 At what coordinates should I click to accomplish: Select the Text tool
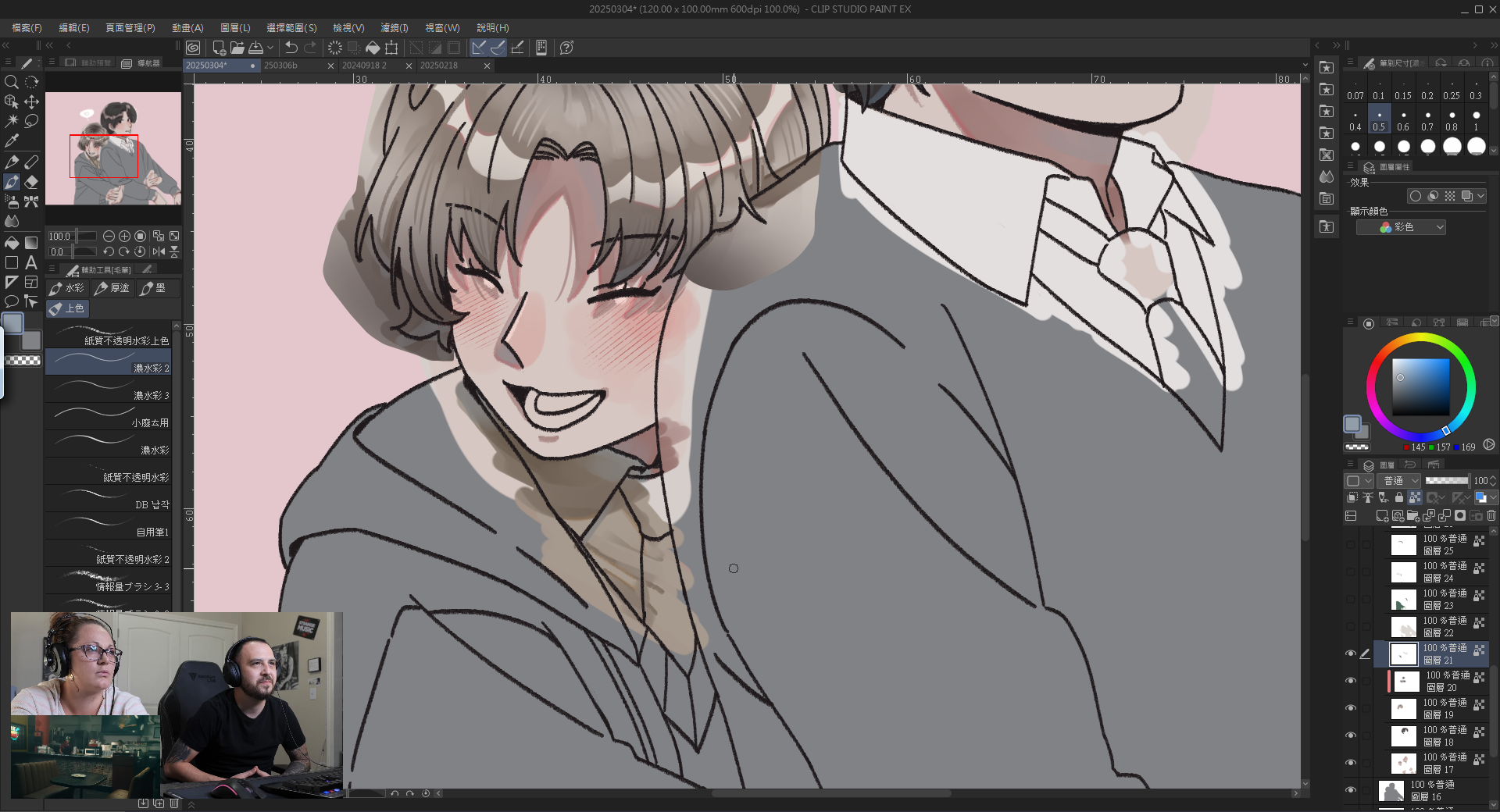pyautogui.click(x=31, y=262)
